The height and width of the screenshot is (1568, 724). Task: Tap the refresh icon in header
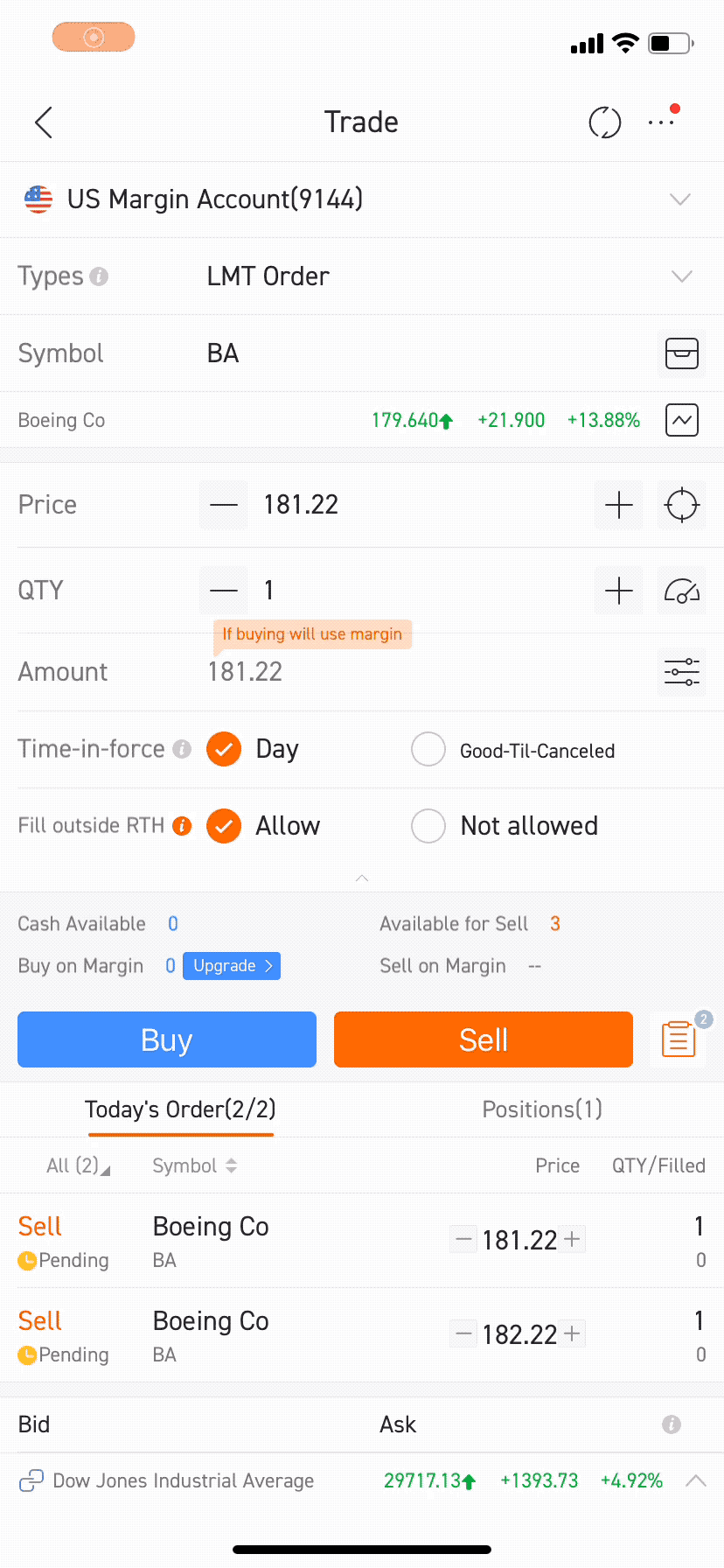(x=604, y=122)
